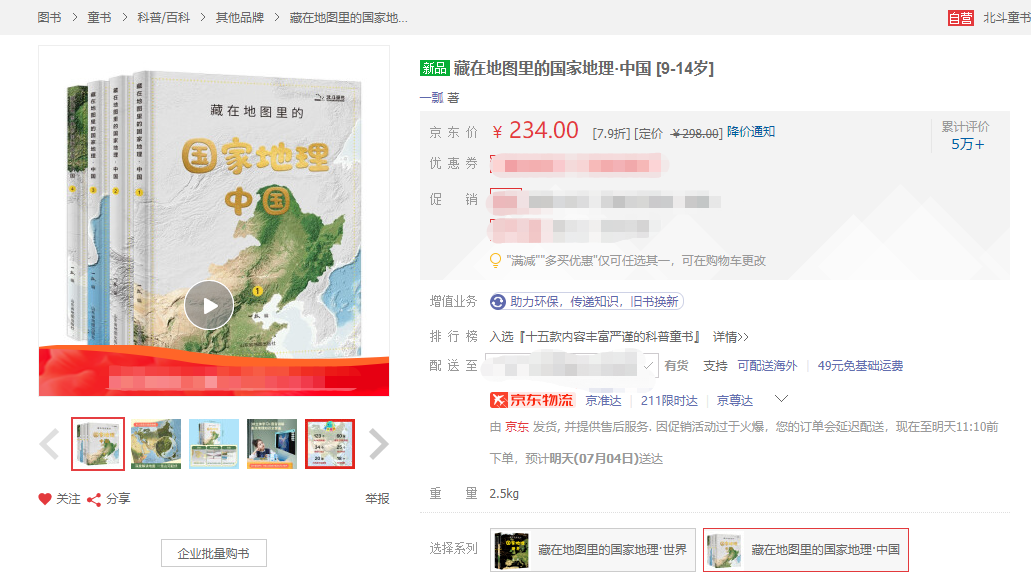Click the 京东物流 logo

[532, 400]
